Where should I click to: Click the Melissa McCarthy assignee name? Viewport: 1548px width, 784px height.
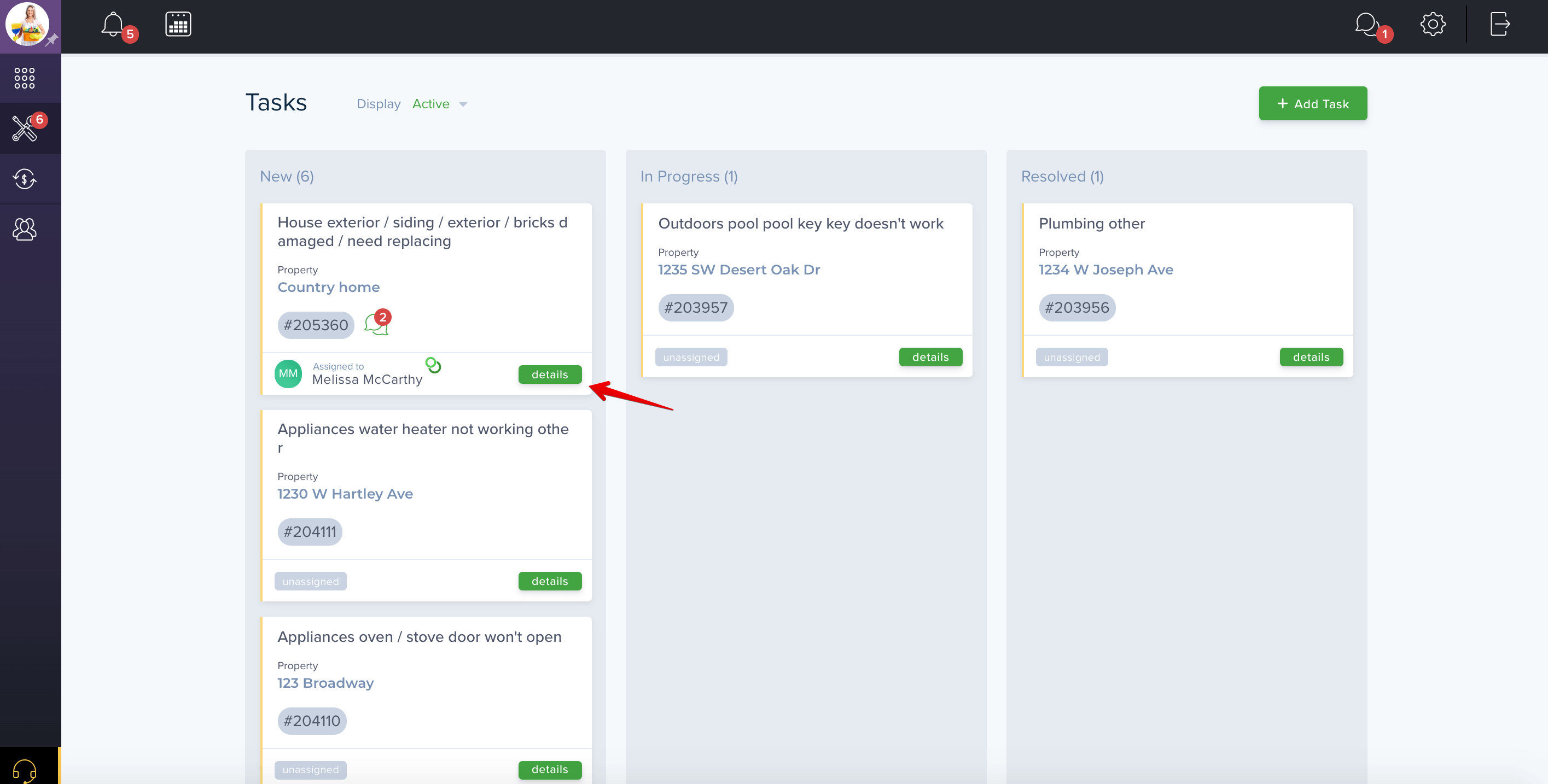tap(367, 379)
